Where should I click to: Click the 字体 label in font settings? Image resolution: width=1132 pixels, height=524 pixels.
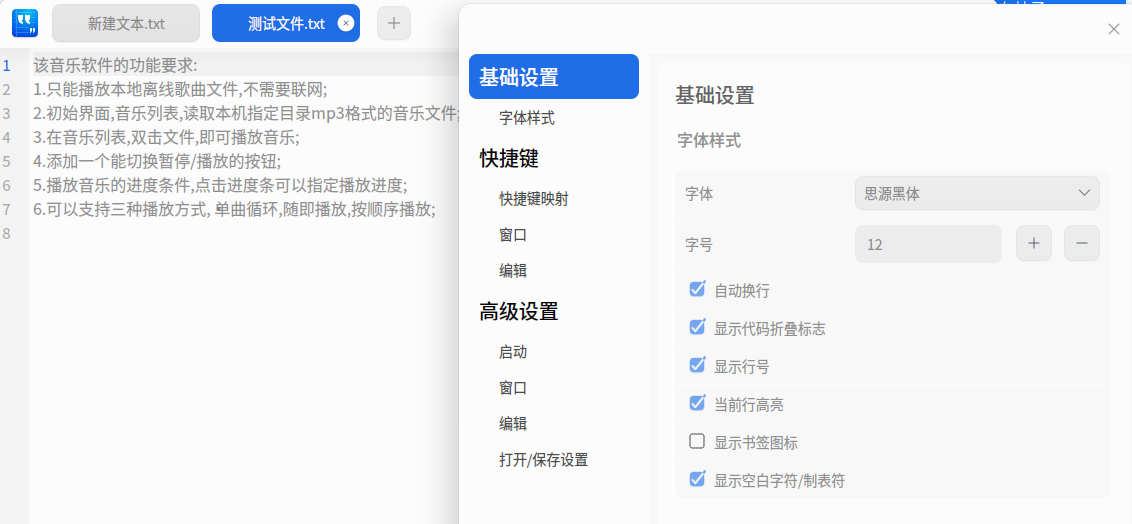click(699, 193)
